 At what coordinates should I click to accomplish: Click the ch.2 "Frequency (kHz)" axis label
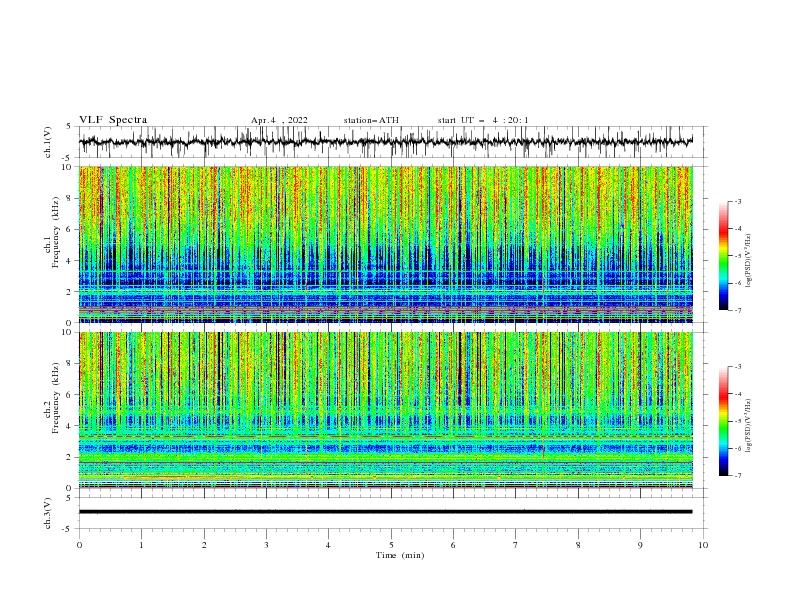[x=55, y=398]
